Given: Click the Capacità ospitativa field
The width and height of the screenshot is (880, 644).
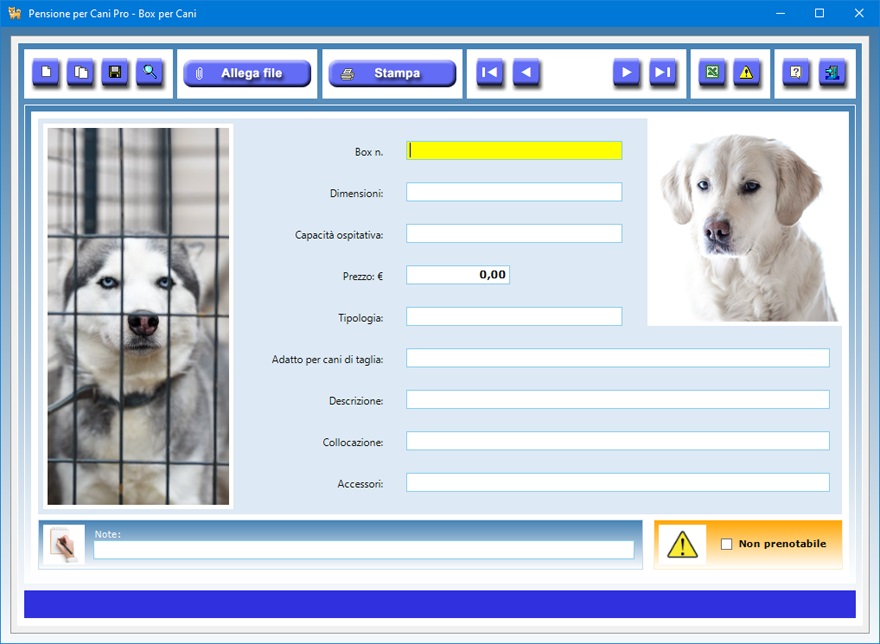Looking at the screenshot, I should (x=514, y=234).
